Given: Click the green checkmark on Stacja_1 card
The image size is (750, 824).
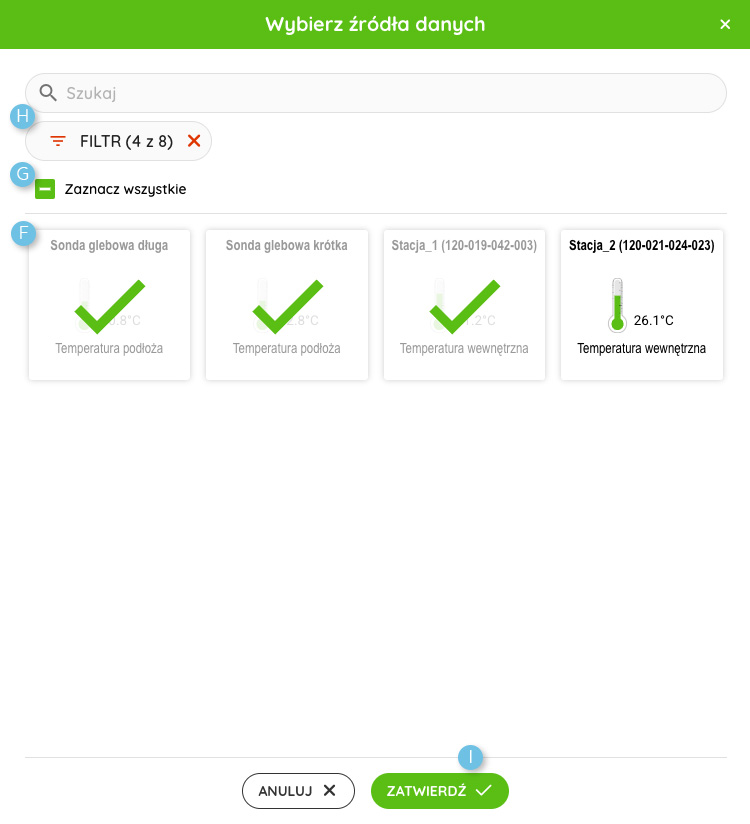Looking at the screenshot, I should tap(465, 306).
